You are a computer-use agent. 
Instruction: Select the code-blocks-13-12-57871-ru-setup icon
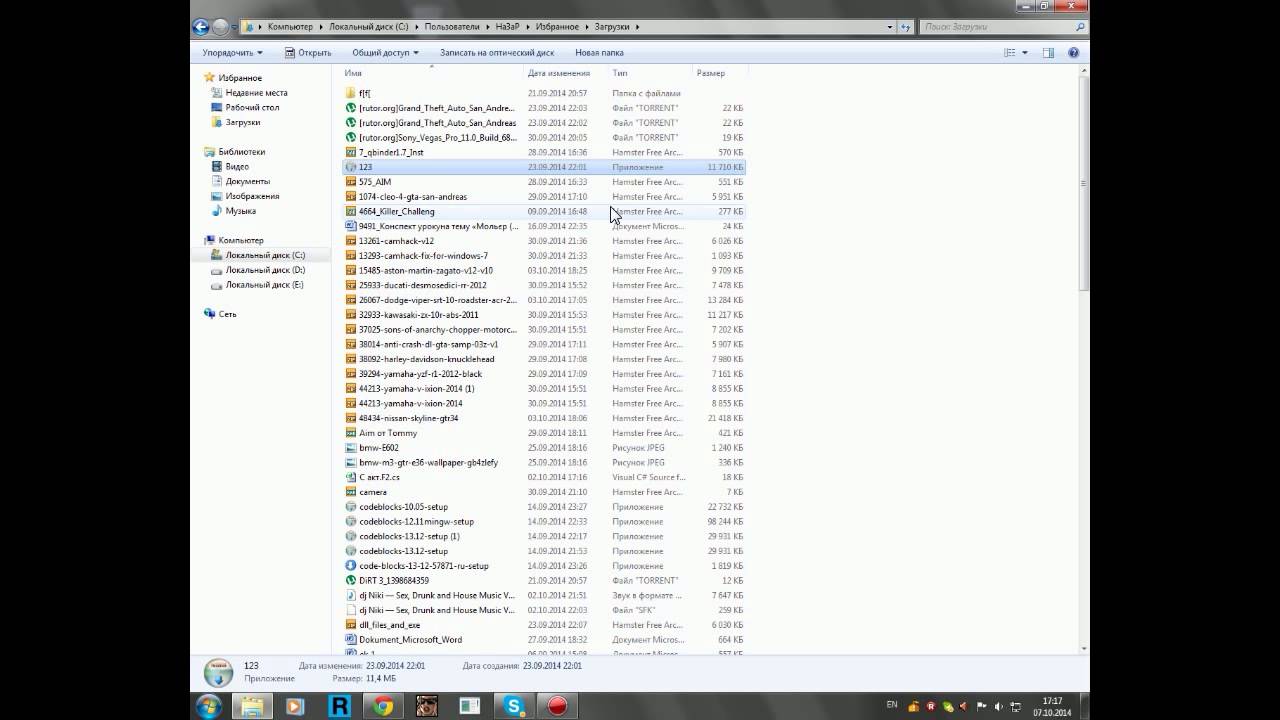coord(351,566)
